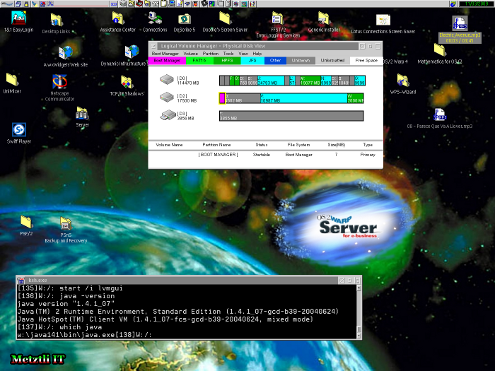Open the Utilities folder icon

coord(12,80)
